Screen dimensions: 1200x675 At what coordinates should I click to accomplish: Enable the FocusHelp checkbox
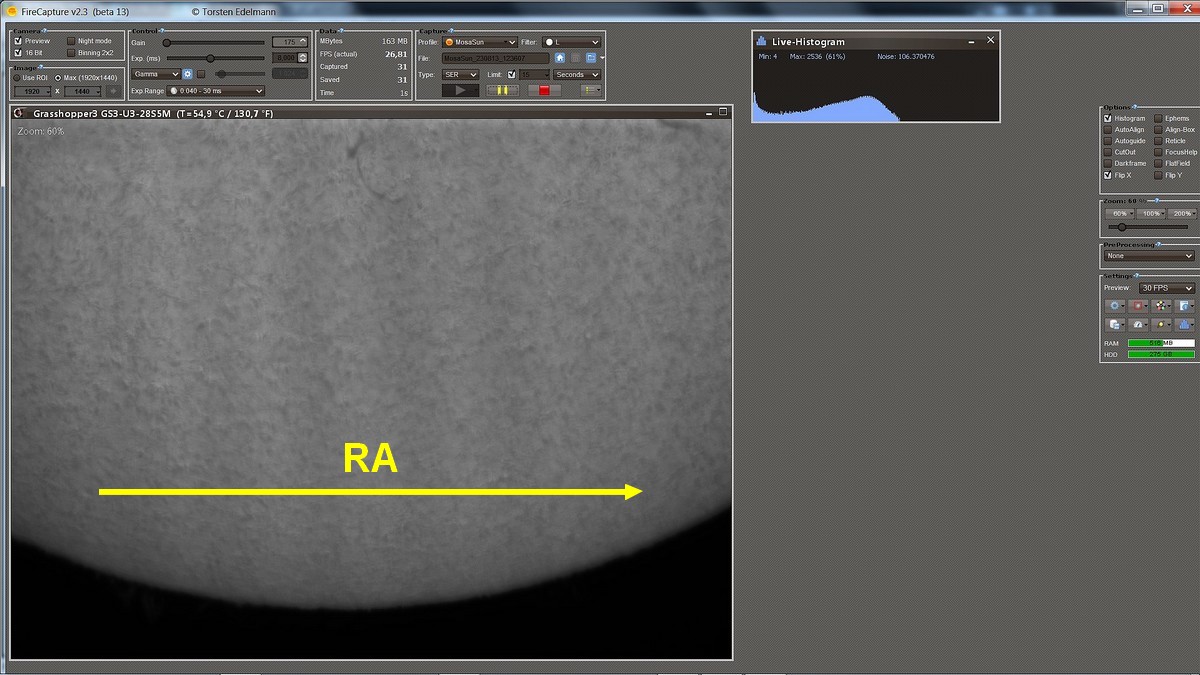click(x=1158, y=152)
